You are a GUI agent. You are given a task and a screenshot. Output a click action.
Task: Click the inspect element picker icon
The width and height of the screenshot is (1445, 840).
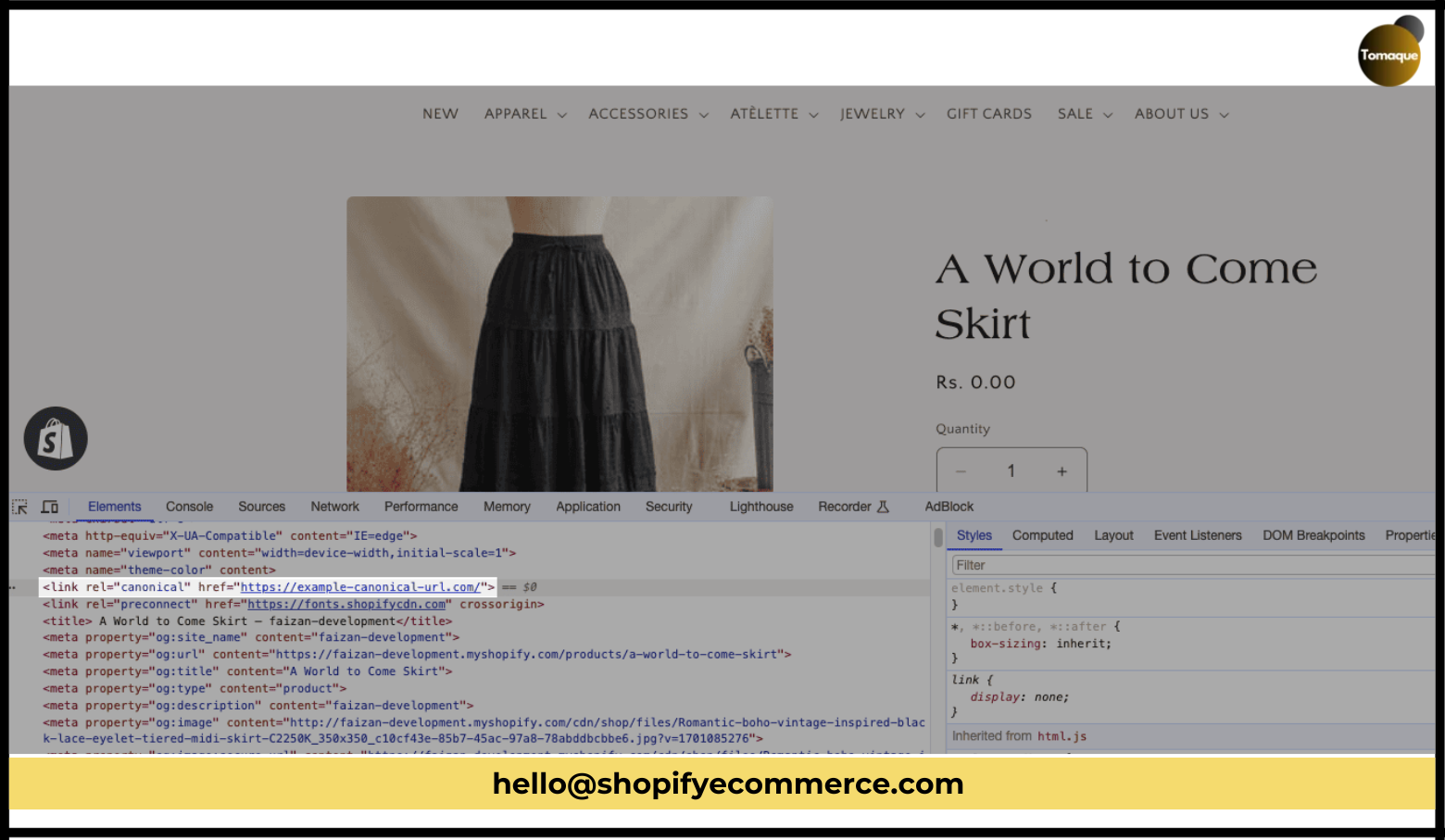point(19,507)
